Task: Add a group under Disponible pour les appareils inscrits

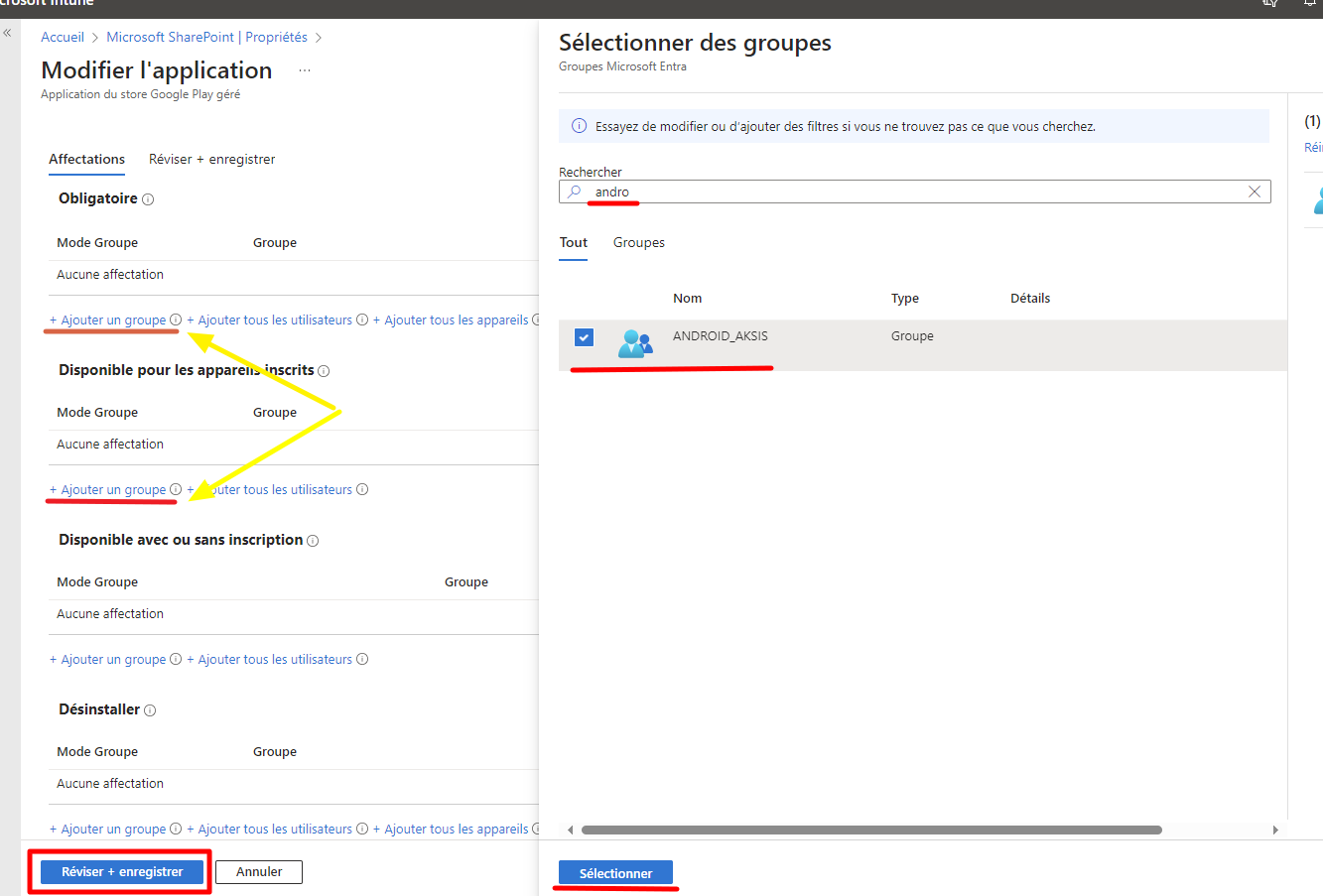Action: point(108,489)
